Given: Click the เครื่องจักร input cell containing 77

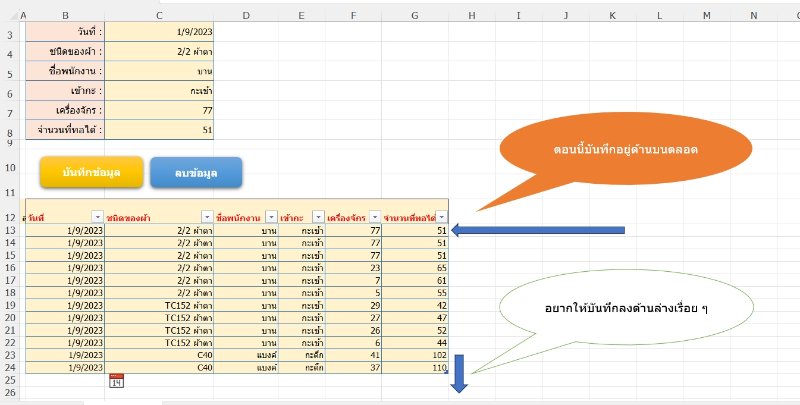Looking at the screenshot, I should tap(159, 110).
